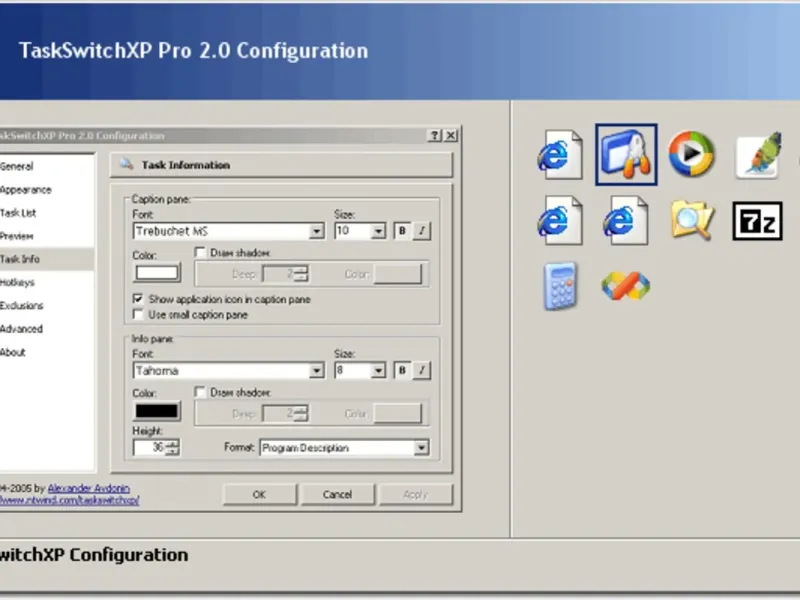Click the Height value field showing 36
Viewport: 800px width, 600px height.
click(149, 447)
